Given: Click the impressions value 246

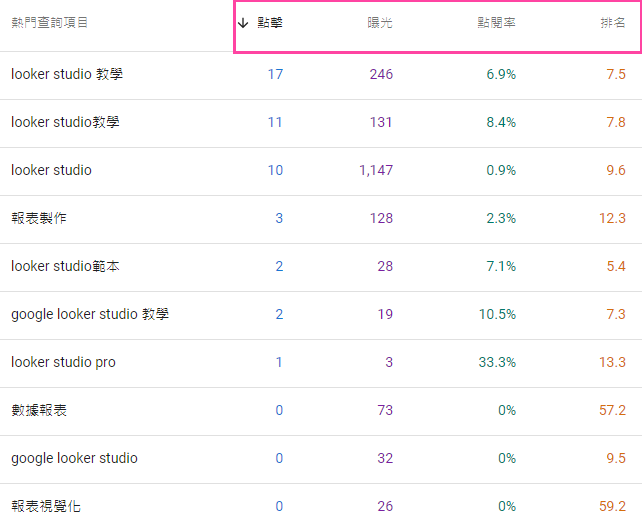Looking at the screenshot, I should tap(381, 74).
